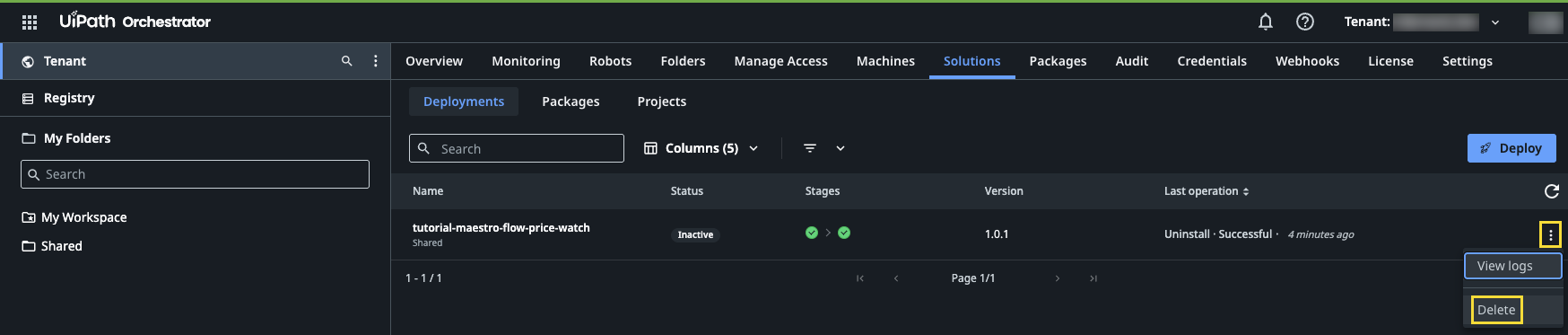1568x335 pixels.
Task: Sort by Last operation column
Action: [1206, 191]
